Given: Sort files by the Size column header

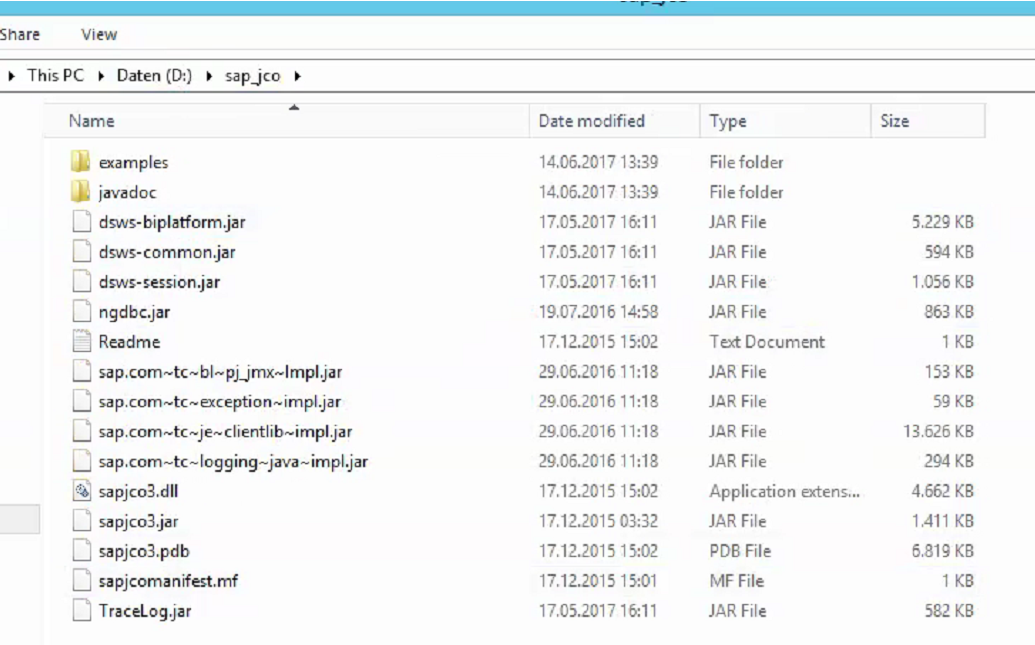Looking at the screenshot, I should (x=928, y=121).
